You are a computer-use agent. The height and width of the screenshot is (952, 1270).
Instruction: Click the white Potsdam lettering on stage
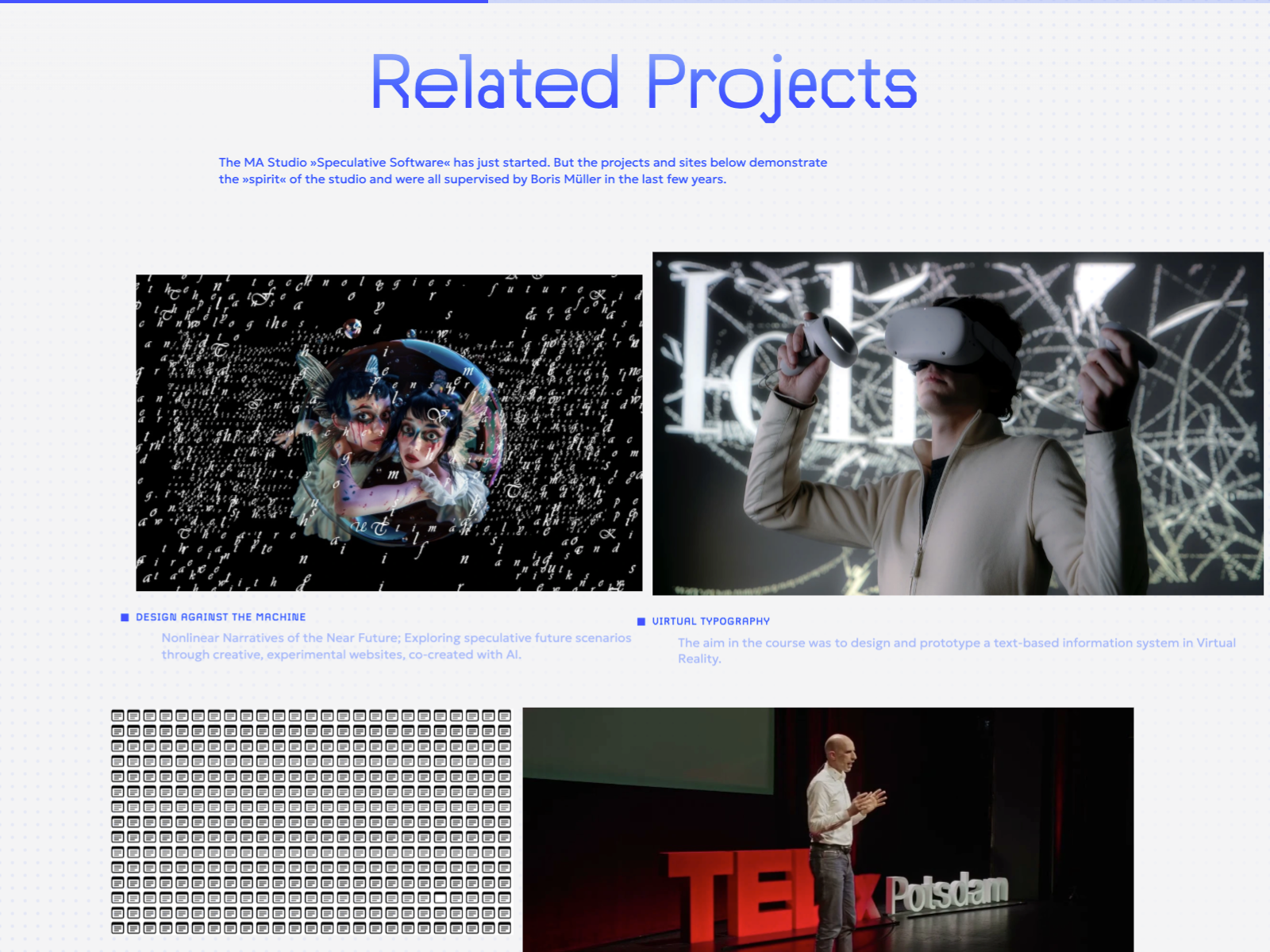click(946, 894)
